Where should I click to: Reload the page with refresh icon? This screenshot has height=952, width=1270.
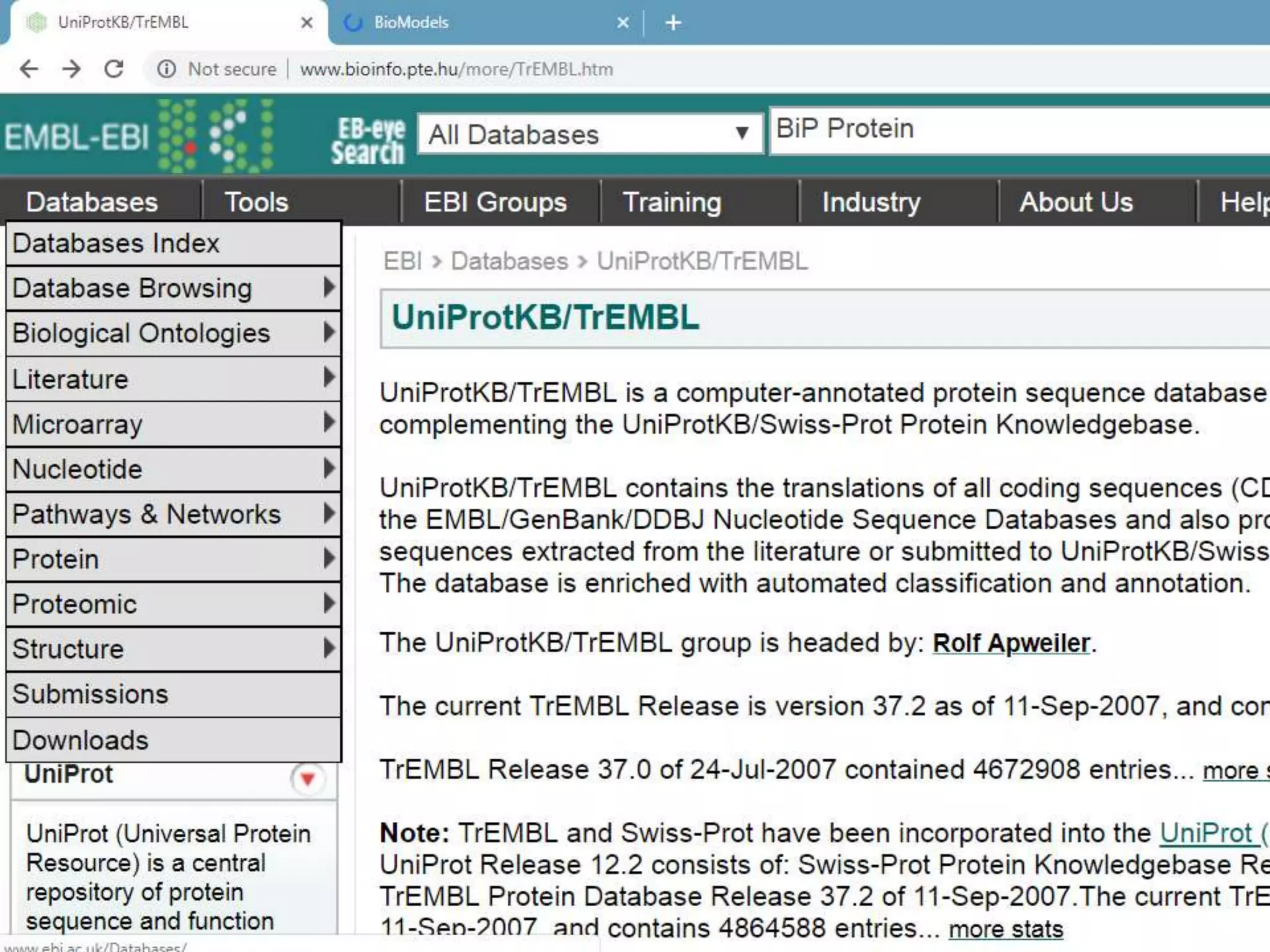coord(114,69)
